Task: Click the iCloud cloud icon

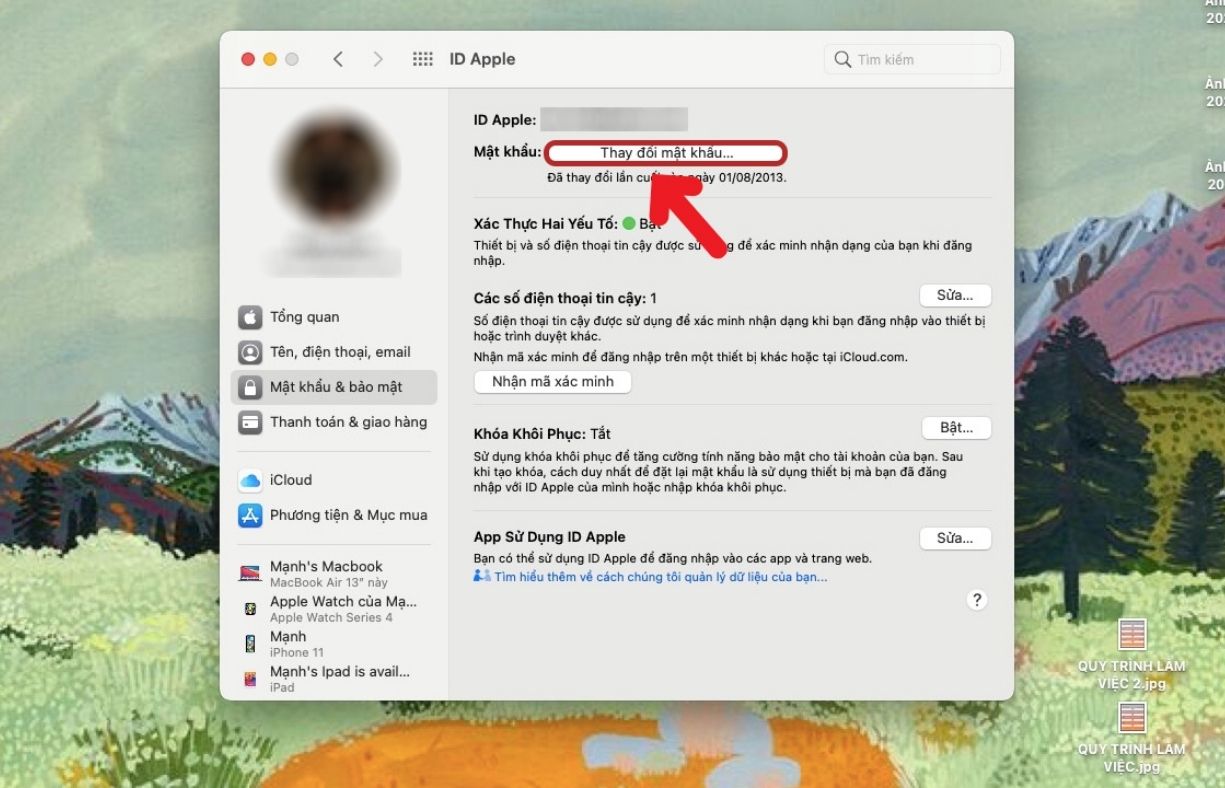Action: pos(250,480)
